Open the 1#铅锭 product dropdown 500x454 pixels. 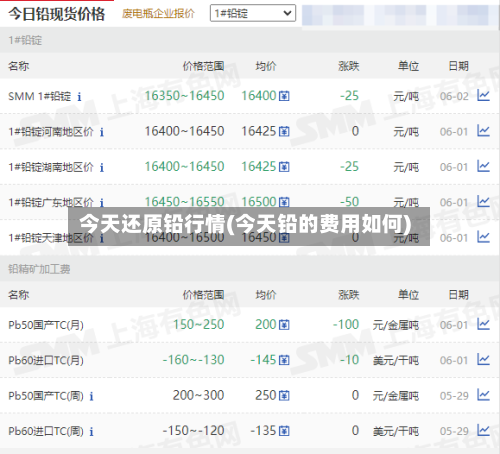[x=253, y=13]
